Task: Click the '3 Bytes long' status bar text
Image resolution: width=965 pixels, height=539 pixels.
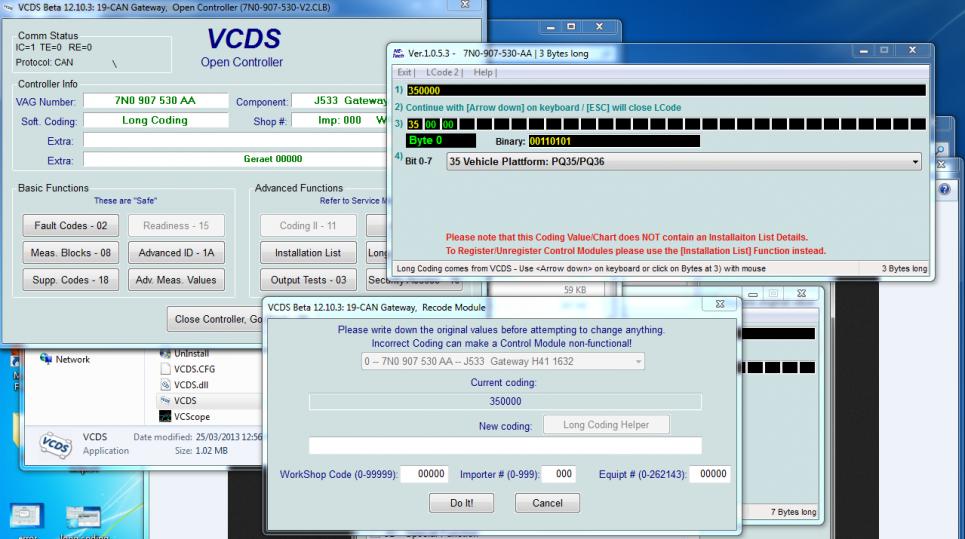Action: 904,268
